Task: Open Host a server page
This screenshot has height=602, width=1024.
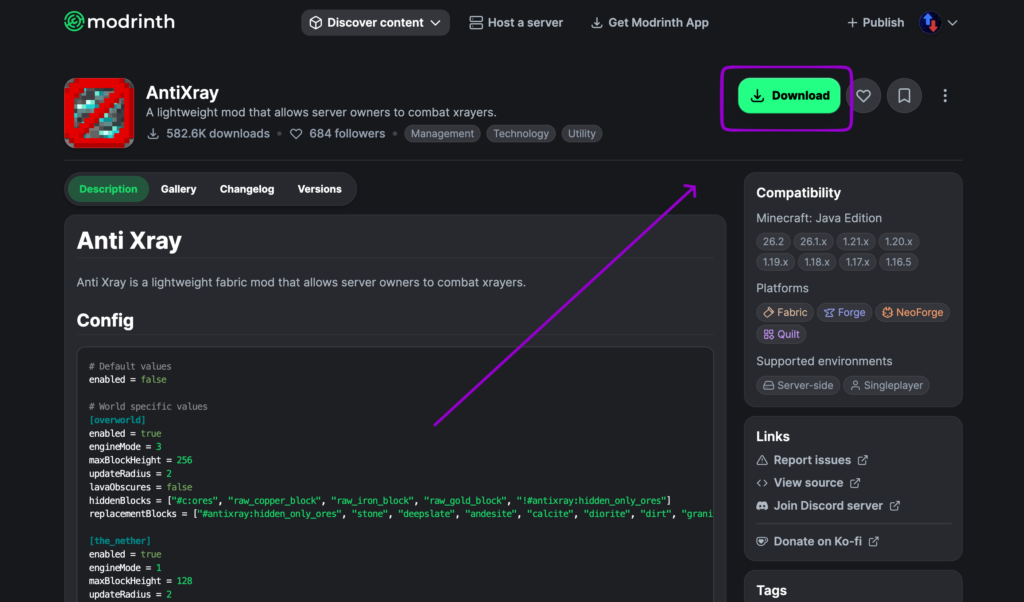Action: [x=516, y=22]
